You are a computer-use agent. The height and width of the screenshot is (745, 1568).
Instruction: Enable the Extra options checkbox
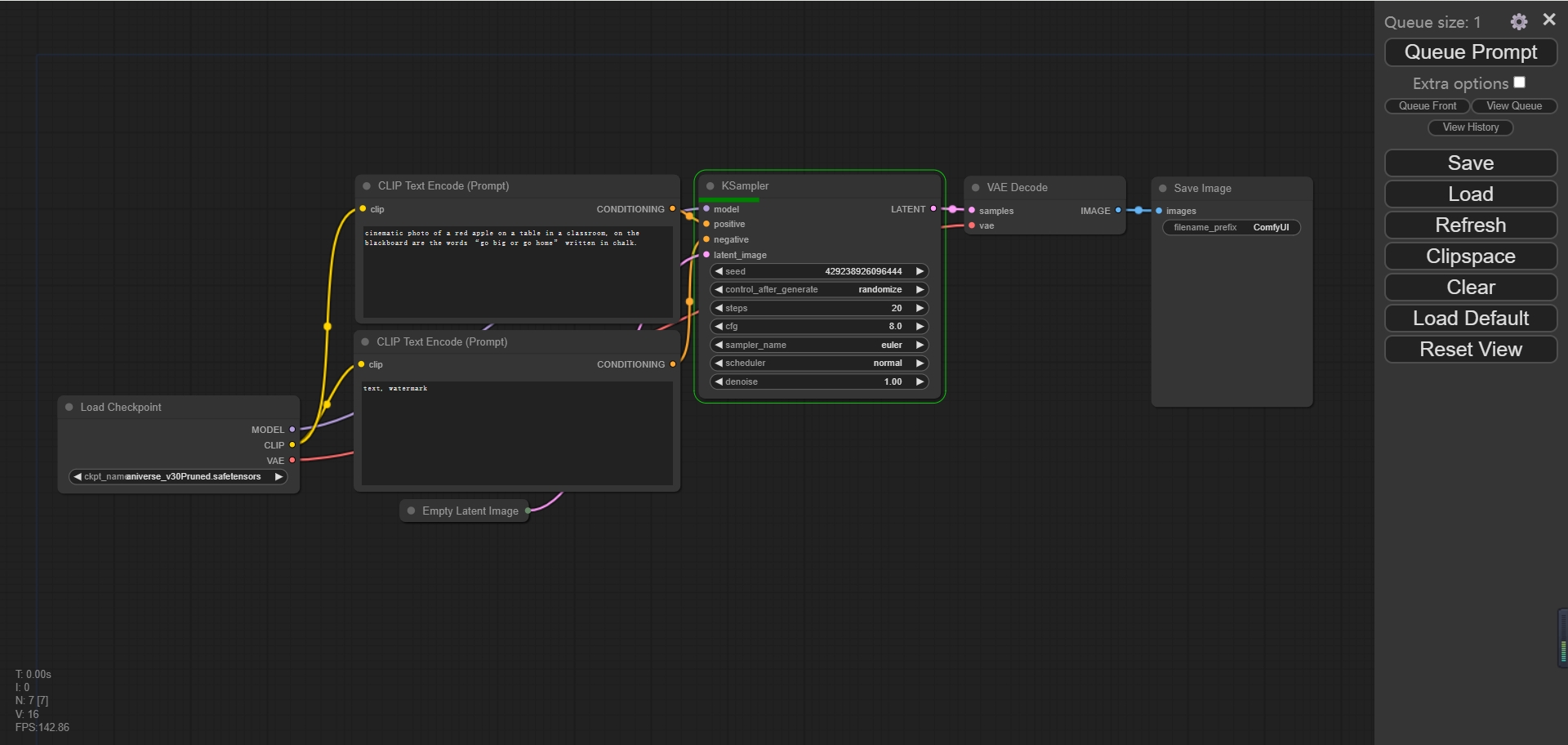[x=1519, y=83]
